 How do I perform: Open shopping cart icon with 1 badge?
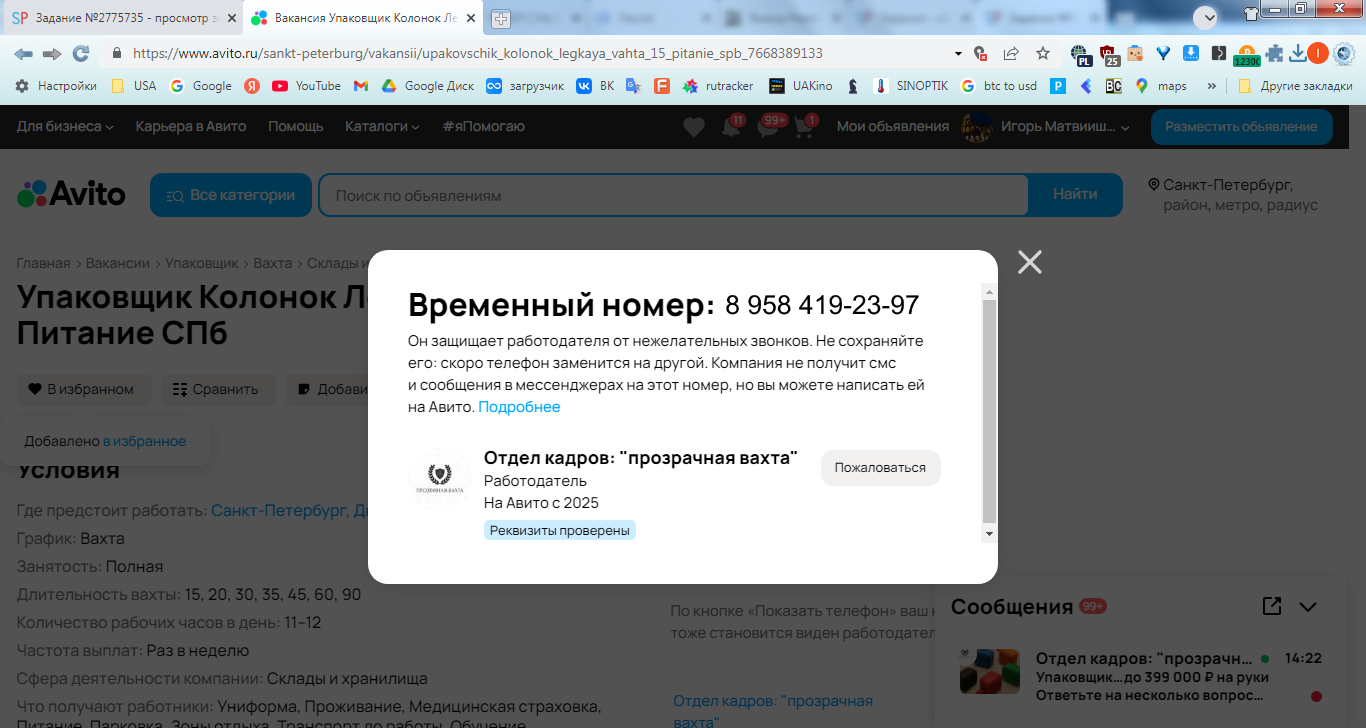pos(805,127)
